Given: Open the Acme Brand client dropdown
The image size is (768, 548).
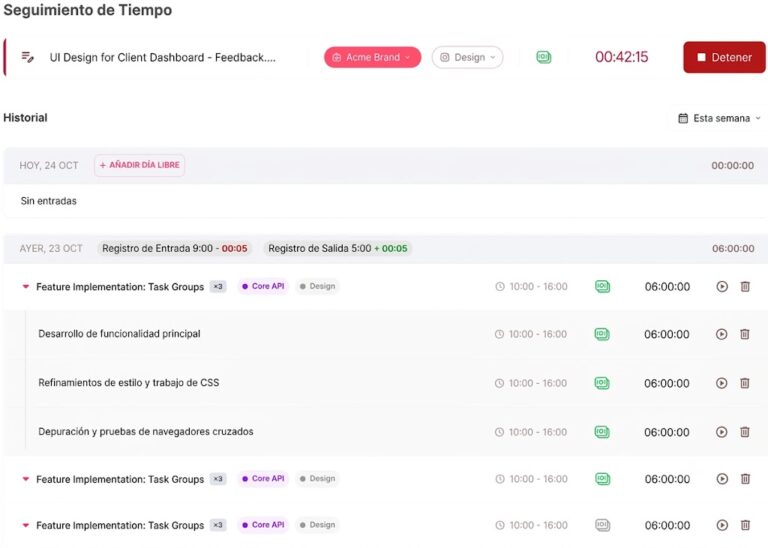Looking at the screenshot, I should pyautogui.click(x=372, y=57).
